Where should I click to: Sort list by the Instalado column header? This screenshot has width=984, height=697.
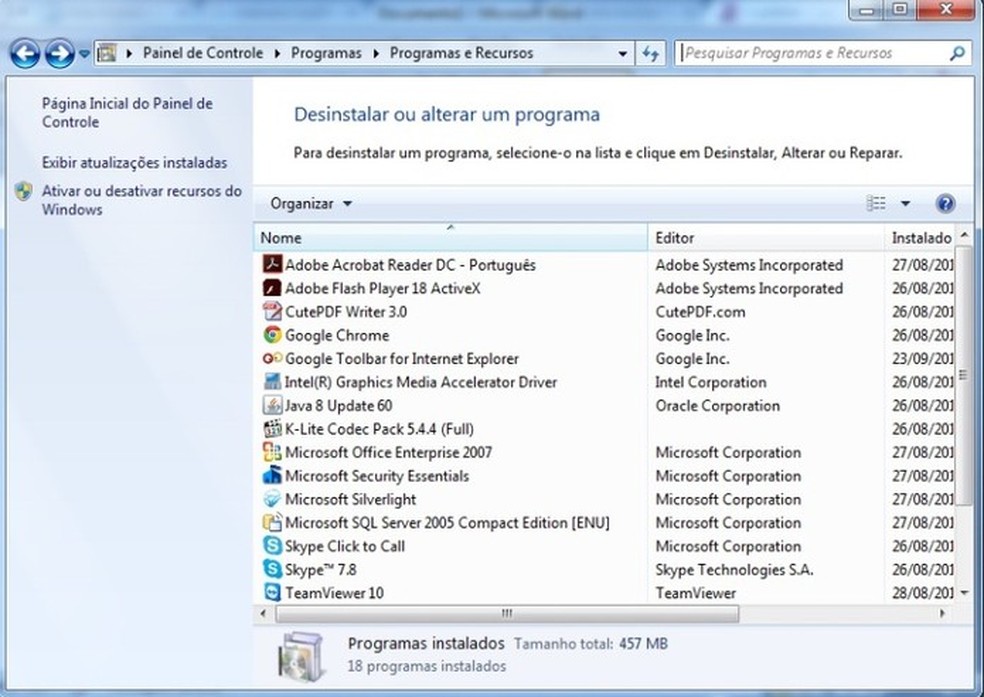tap(921, 238)
